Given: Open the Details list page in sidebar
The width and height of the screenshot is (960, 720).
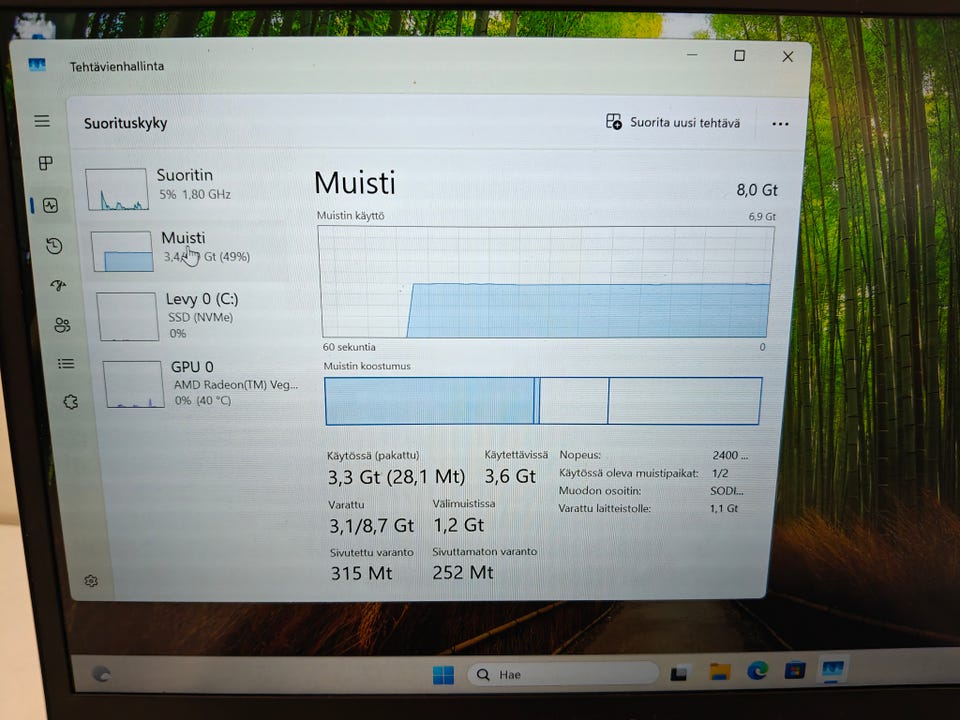Looking at the screenshot, I should [x=66, y=364].
